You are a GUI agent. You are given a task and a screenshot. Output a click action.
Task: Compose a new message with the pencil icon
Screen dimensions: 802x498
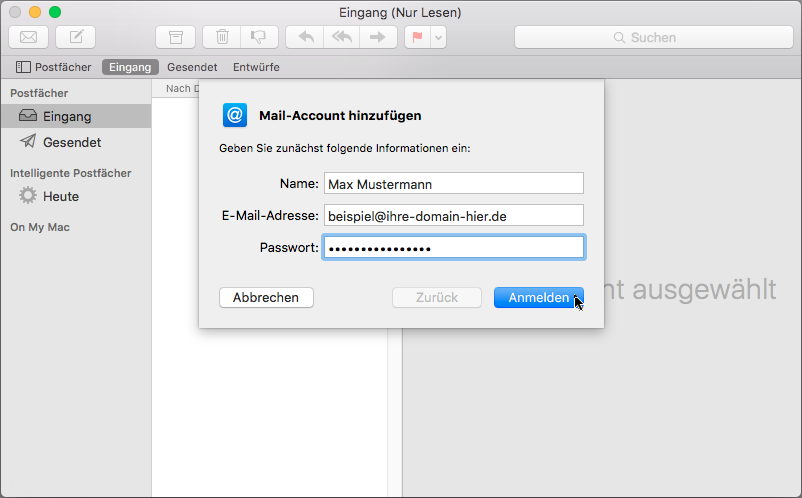pyautogui.click(x=75, y=37)
